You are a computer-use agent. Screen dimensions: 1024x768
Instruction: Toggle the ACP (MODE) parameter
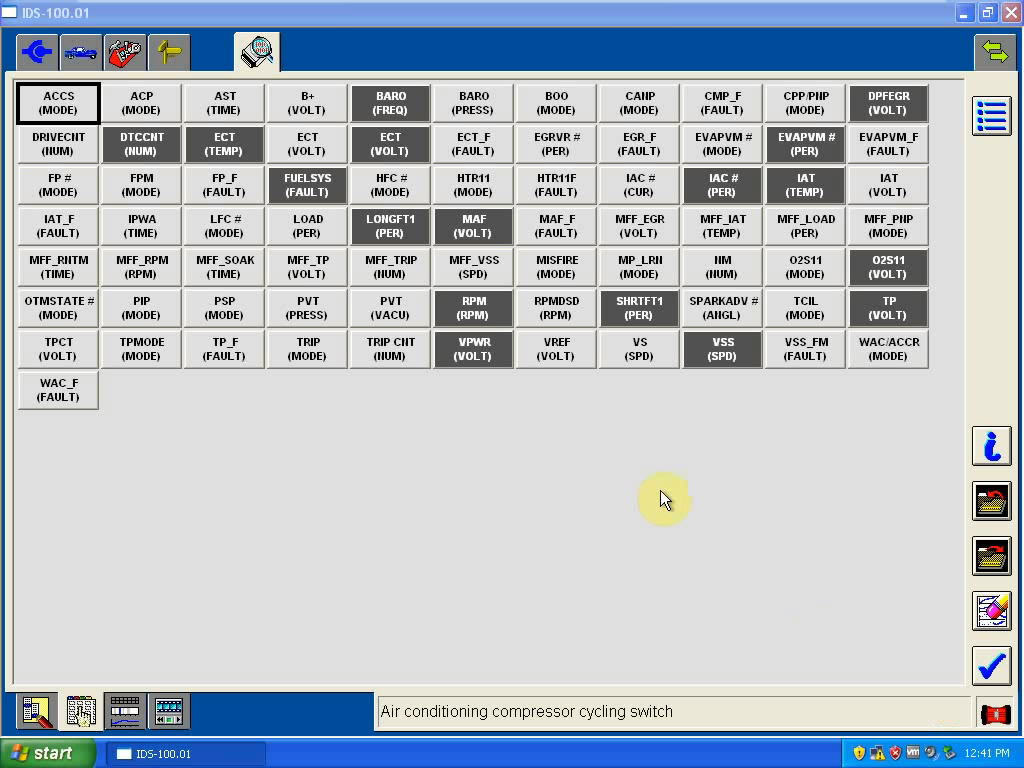(x=141, y=103)
